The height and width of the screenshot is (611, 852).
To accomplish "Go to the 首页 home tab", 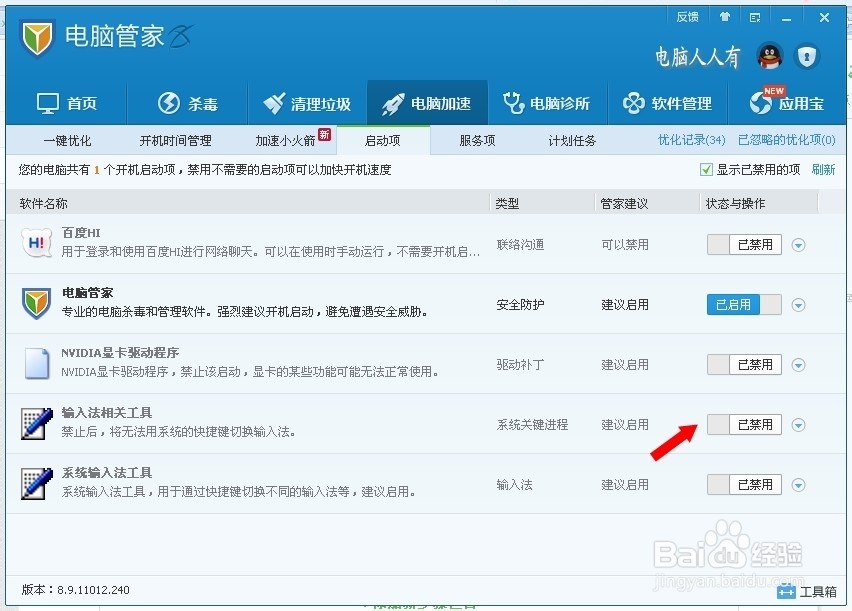I will coord(67,103).
